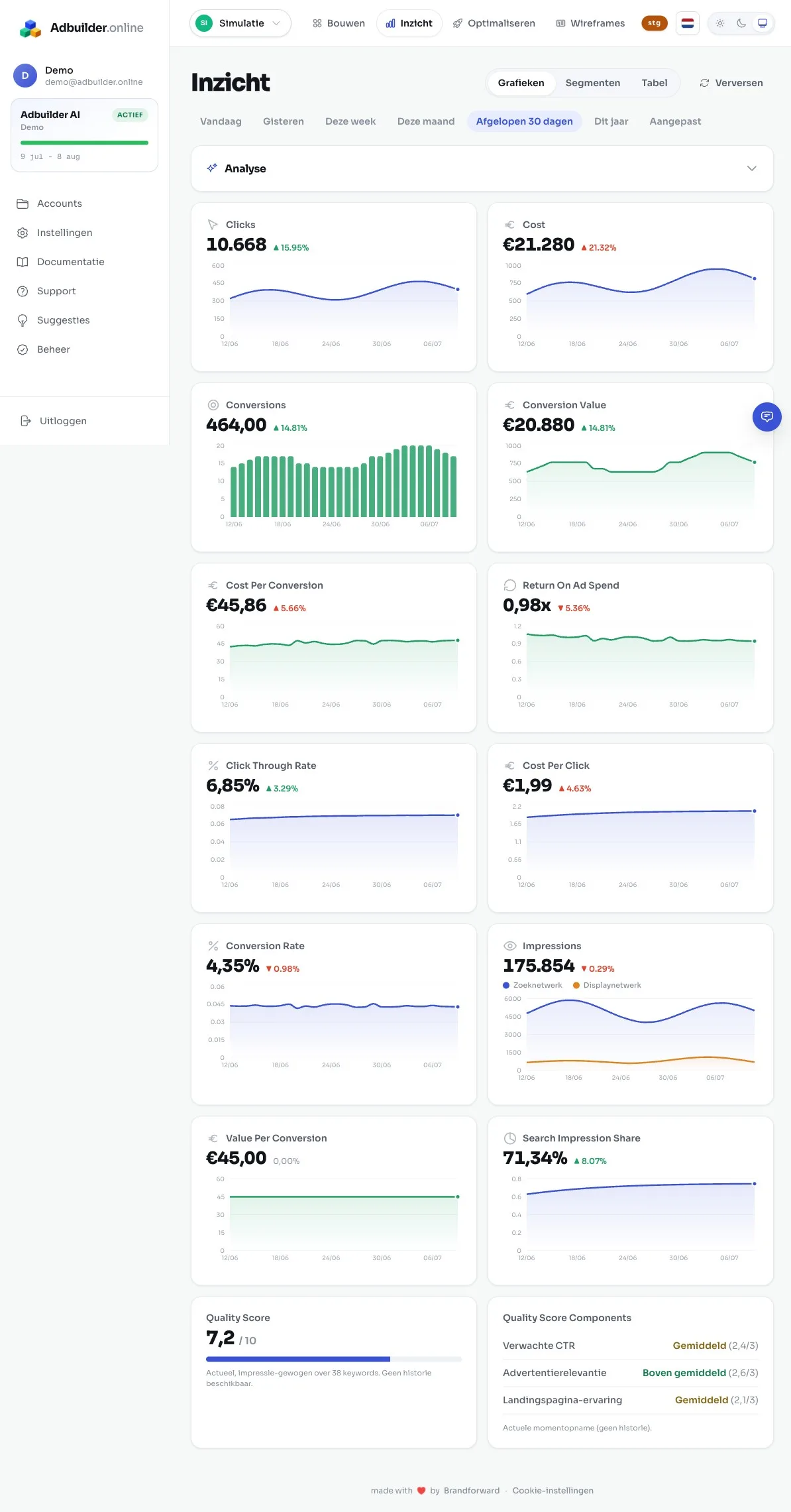791x1512 pixels.
Task: Click the Support question-mark icon
Action: coord(23,291)
